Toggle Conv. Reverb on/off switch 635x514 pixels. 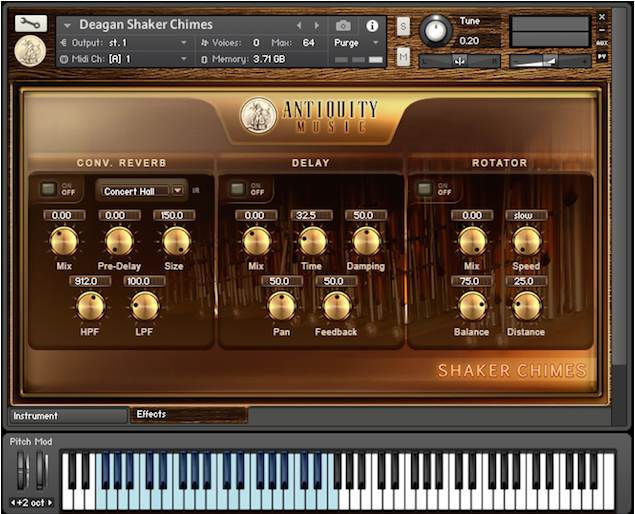pos(49,189)
